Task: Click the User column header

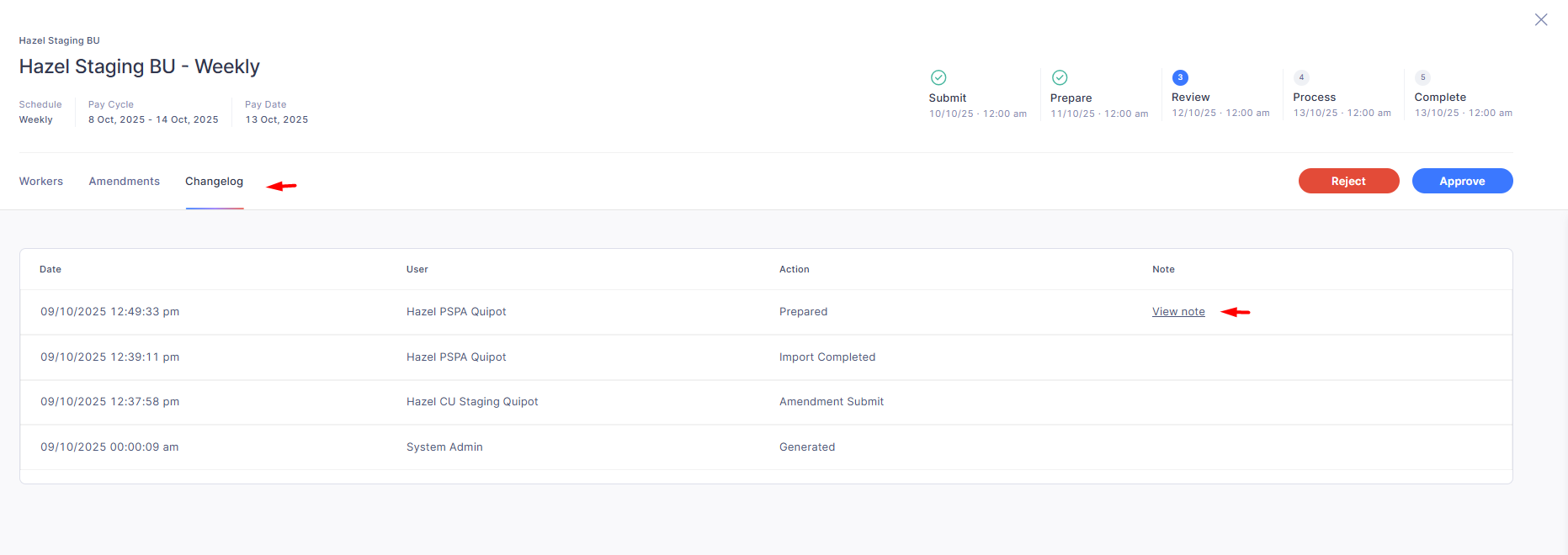Action: (417, 270)
